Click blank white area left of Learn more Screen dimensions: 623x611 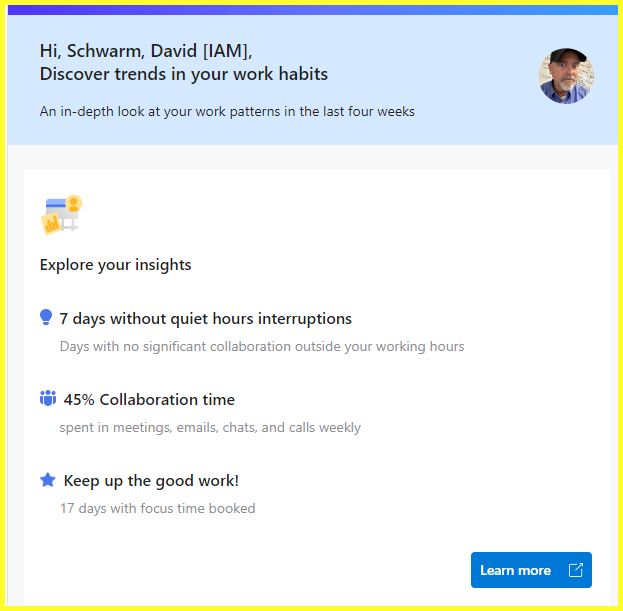coord(250,570)
